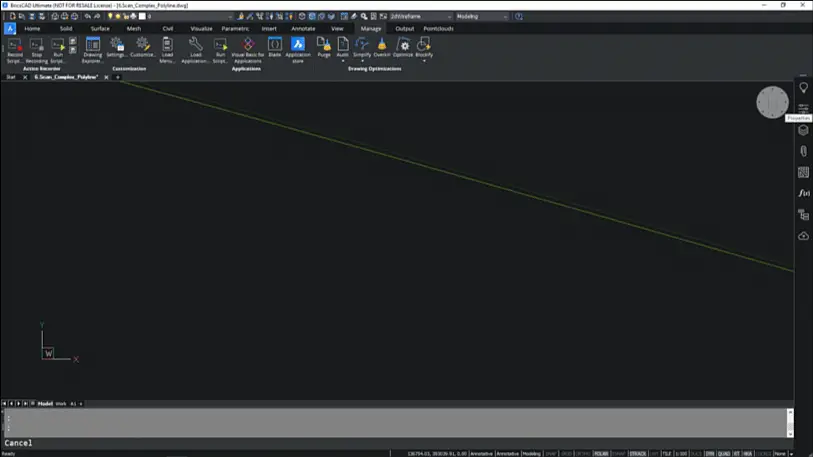Click the BricsCAD application menu button
Viewport: 813px width, 457px height.
(10, 29)
